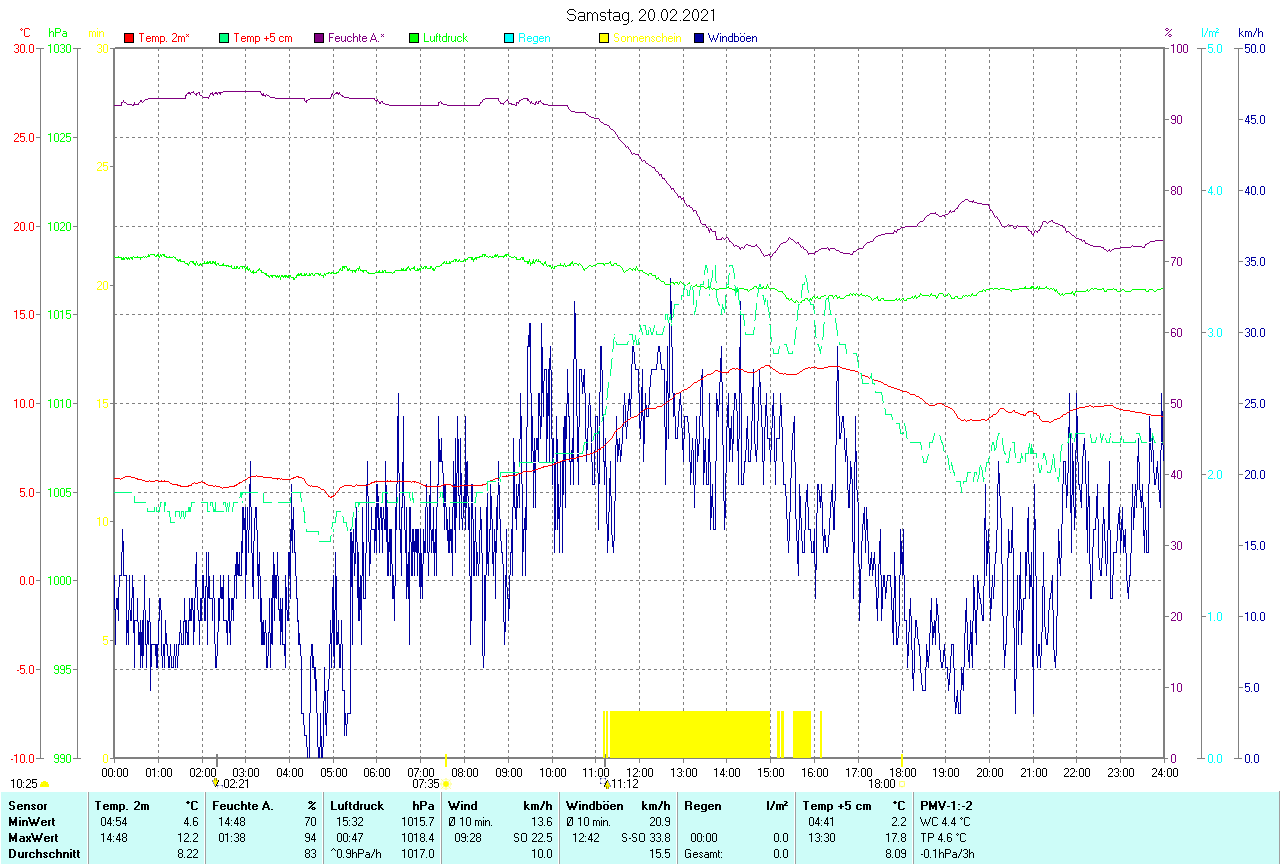The height and width of the screenshot is (864, 1280).
Task: Click the cyan l/m² axis unit label
Action: [x=1210, y=33]
